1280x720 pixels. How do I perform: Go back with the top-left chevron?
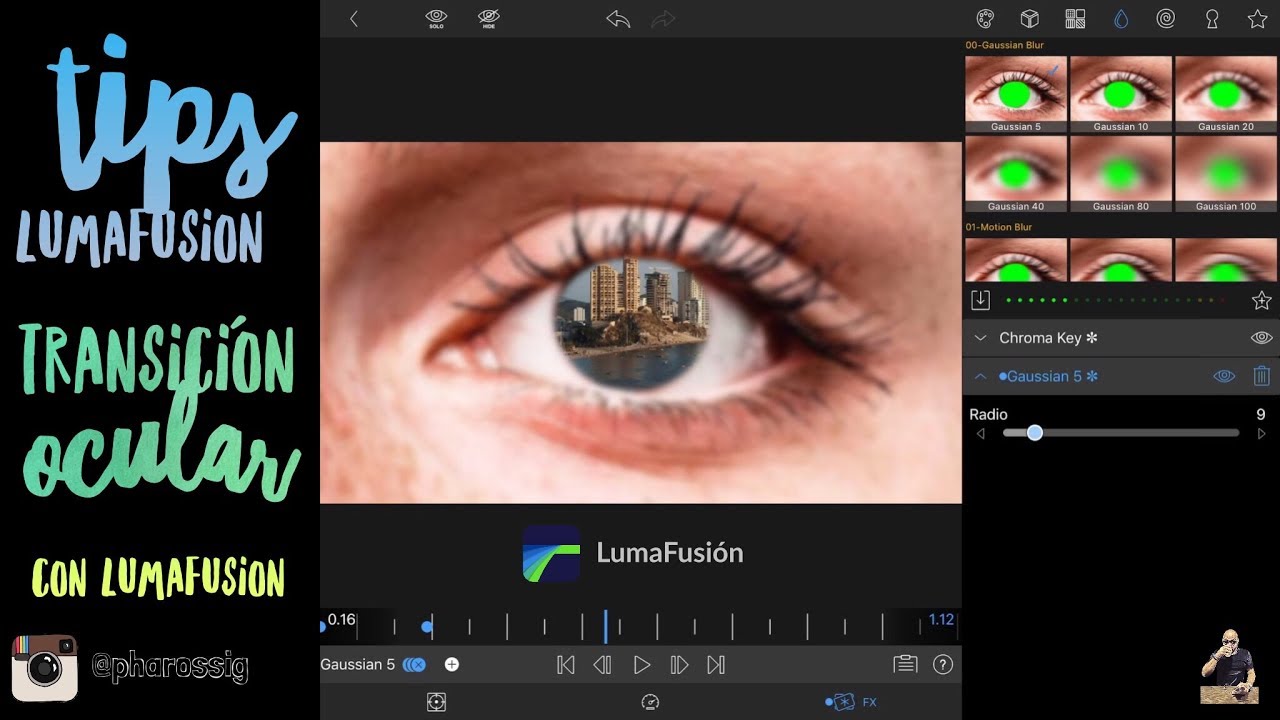point(353,19)
